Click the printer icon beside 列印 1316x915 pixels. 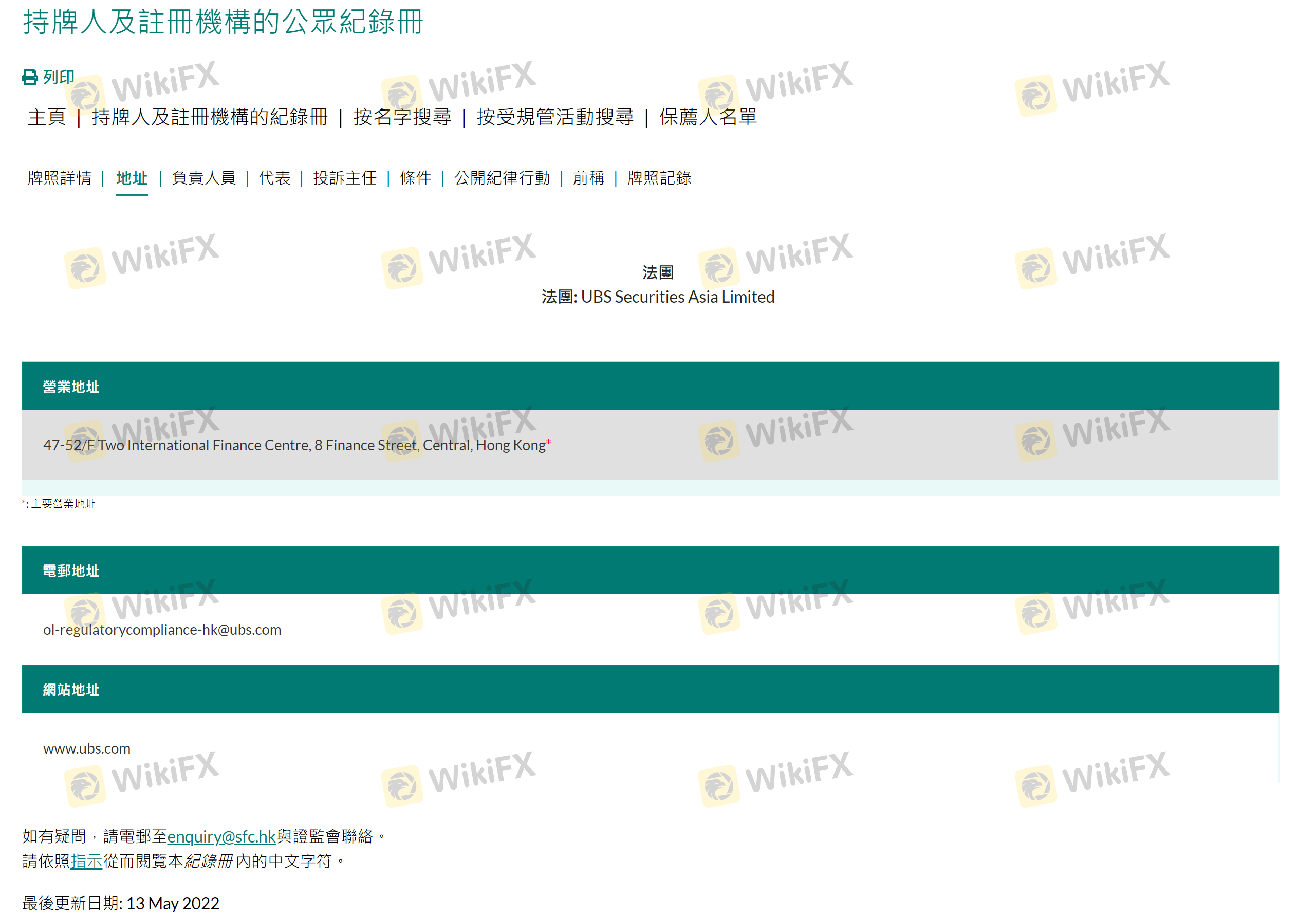(29, 77)
